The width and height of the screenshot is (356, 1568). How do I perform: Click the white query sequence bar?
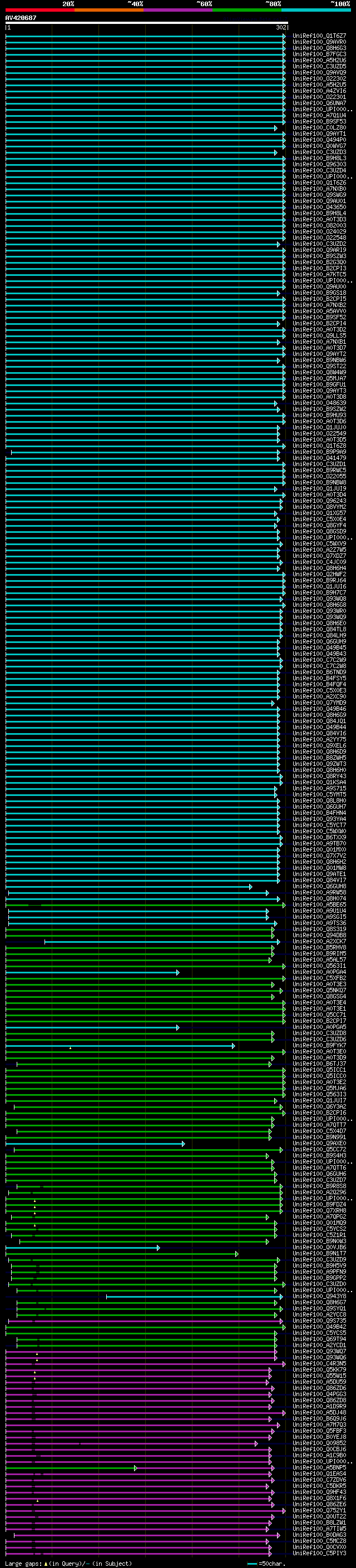tap(147, 22)
